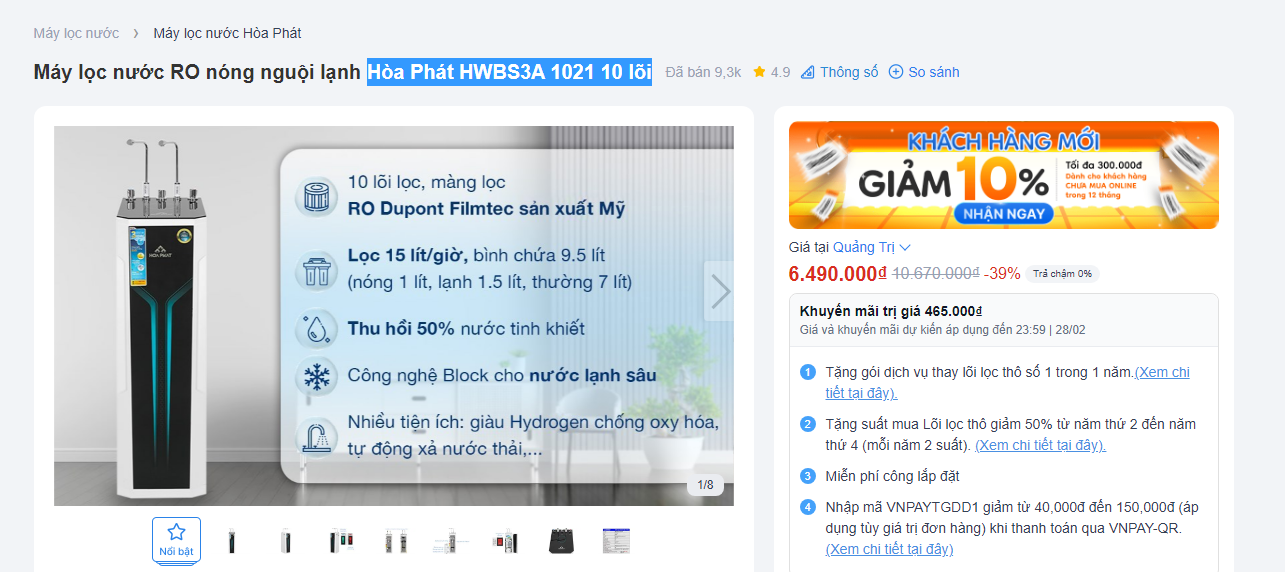Click the -39% discount label
This screenshot has width=1285, height=572.
(1002, 273)
